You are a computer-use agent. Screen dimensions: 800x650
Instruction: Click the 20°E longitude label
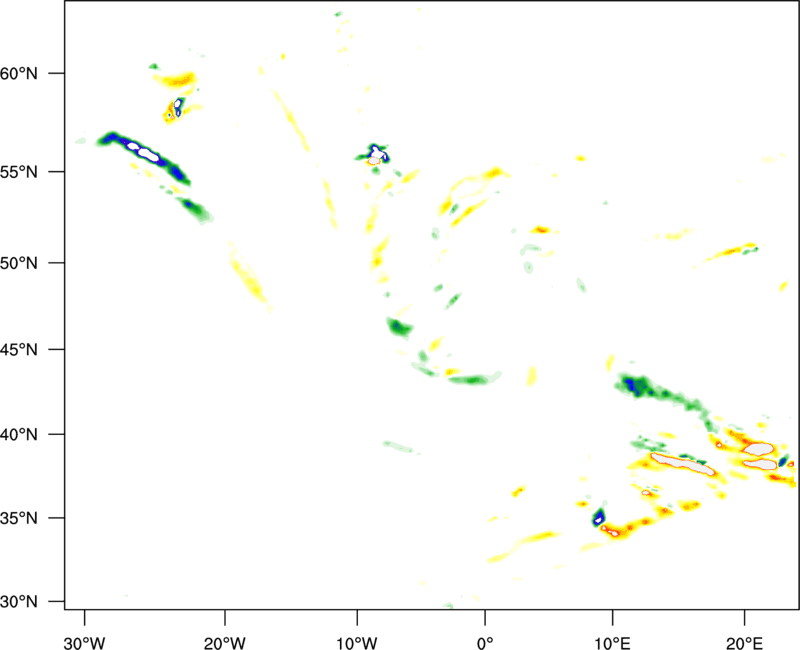pyautogui.click(x=744, y=643)
